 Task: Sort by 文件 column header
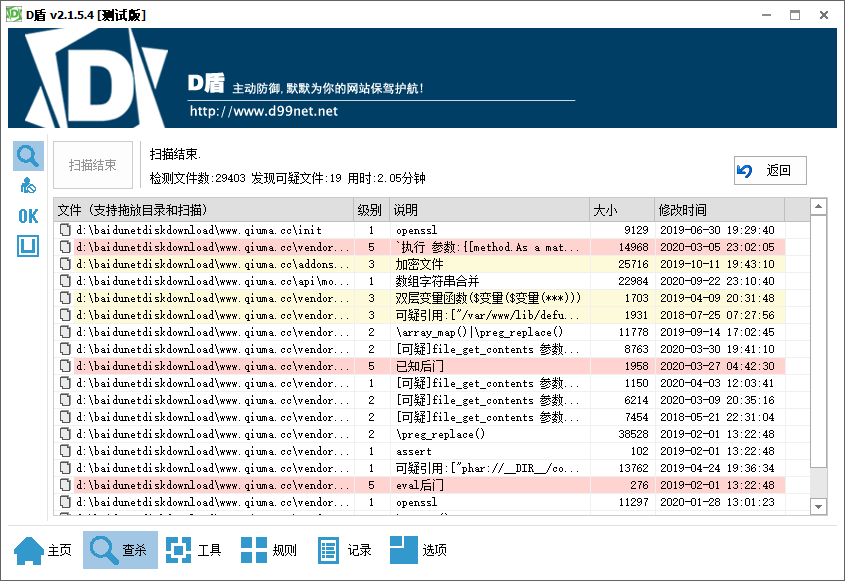pos(204,210)
